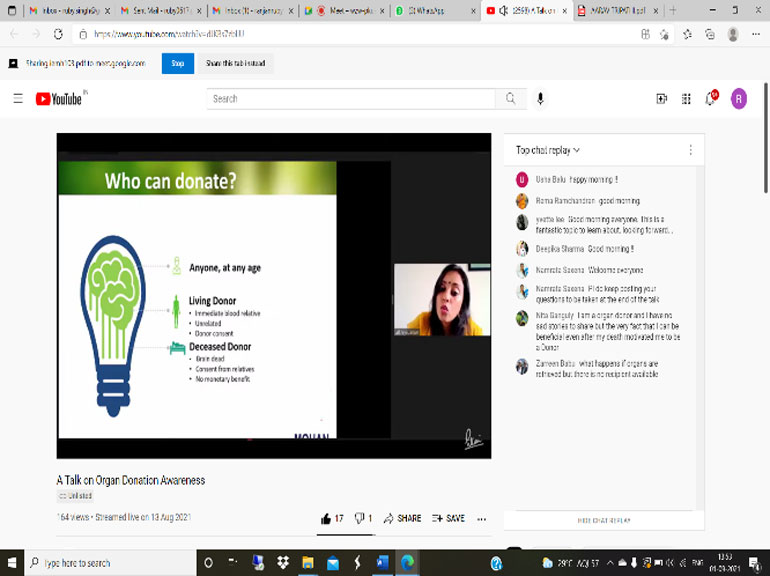This screenshot has width=770, height=576.
Task: Click Share this tab instead
Action: pos(235,63)
